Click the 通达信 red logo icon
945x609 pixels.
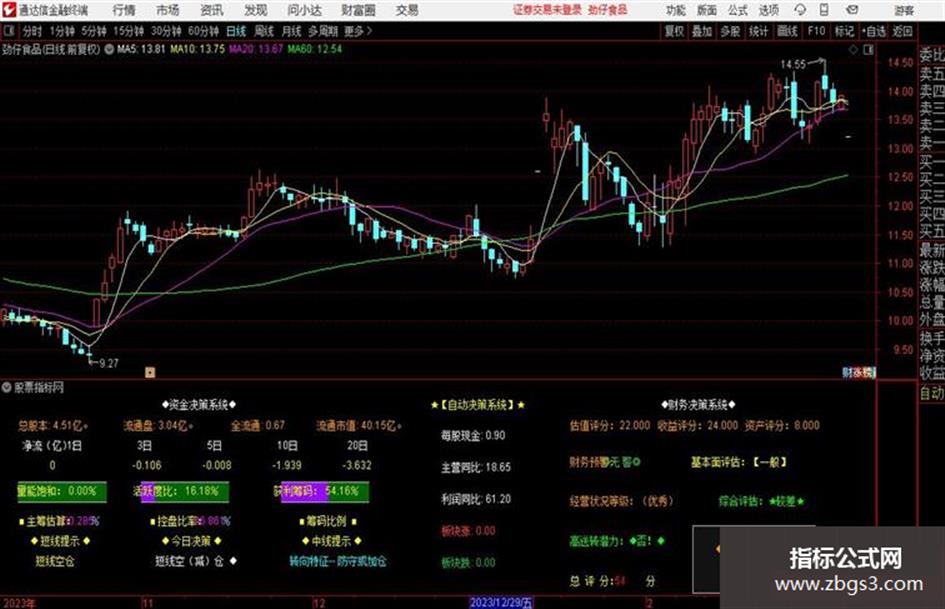tap(8, 10)
